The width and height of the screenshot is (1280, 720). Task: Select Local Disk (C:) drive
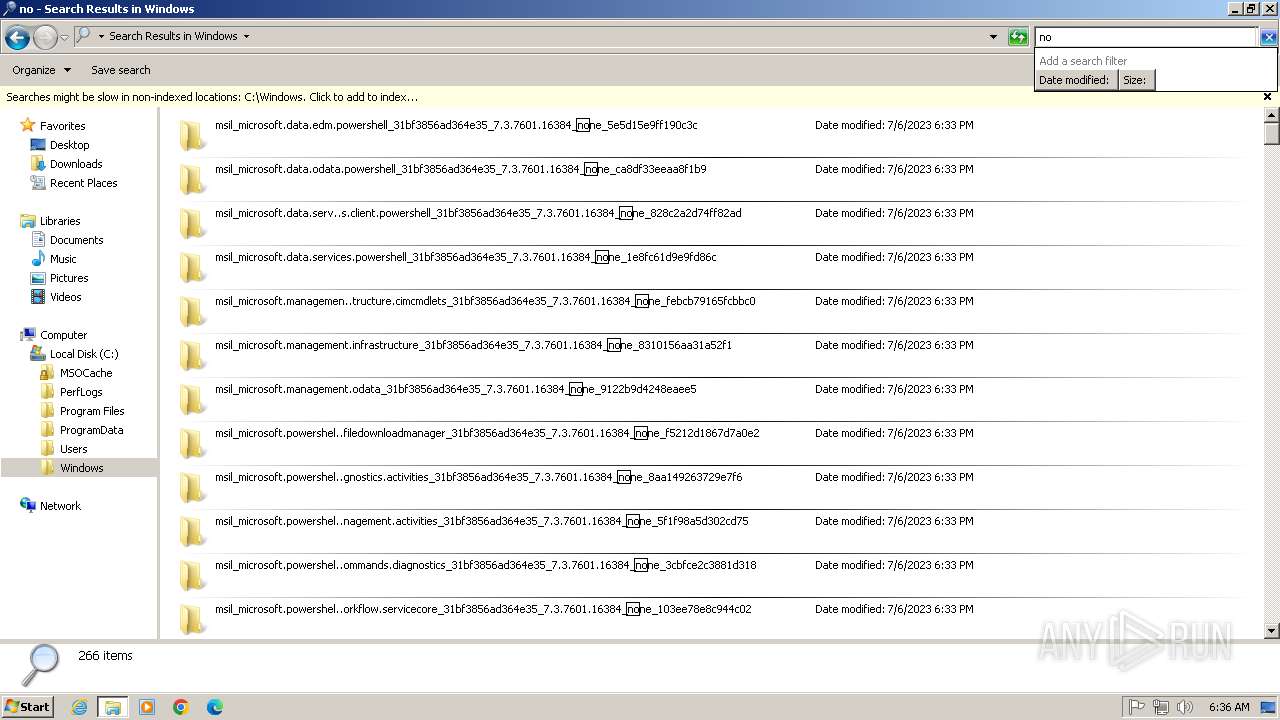point(84,354)
